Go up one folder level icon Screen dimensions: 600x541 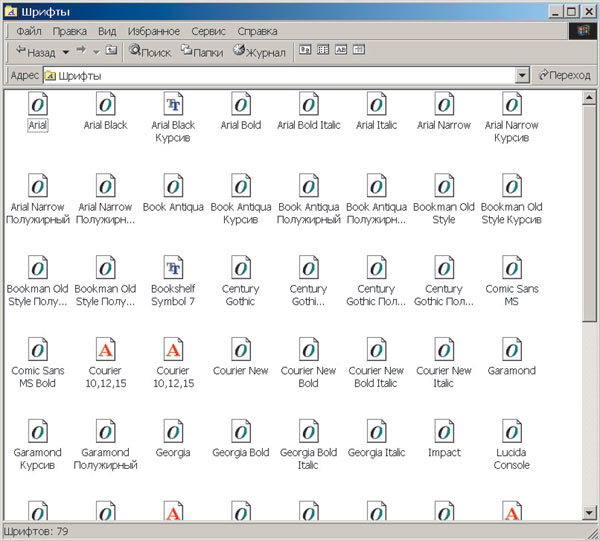(111, 50)
